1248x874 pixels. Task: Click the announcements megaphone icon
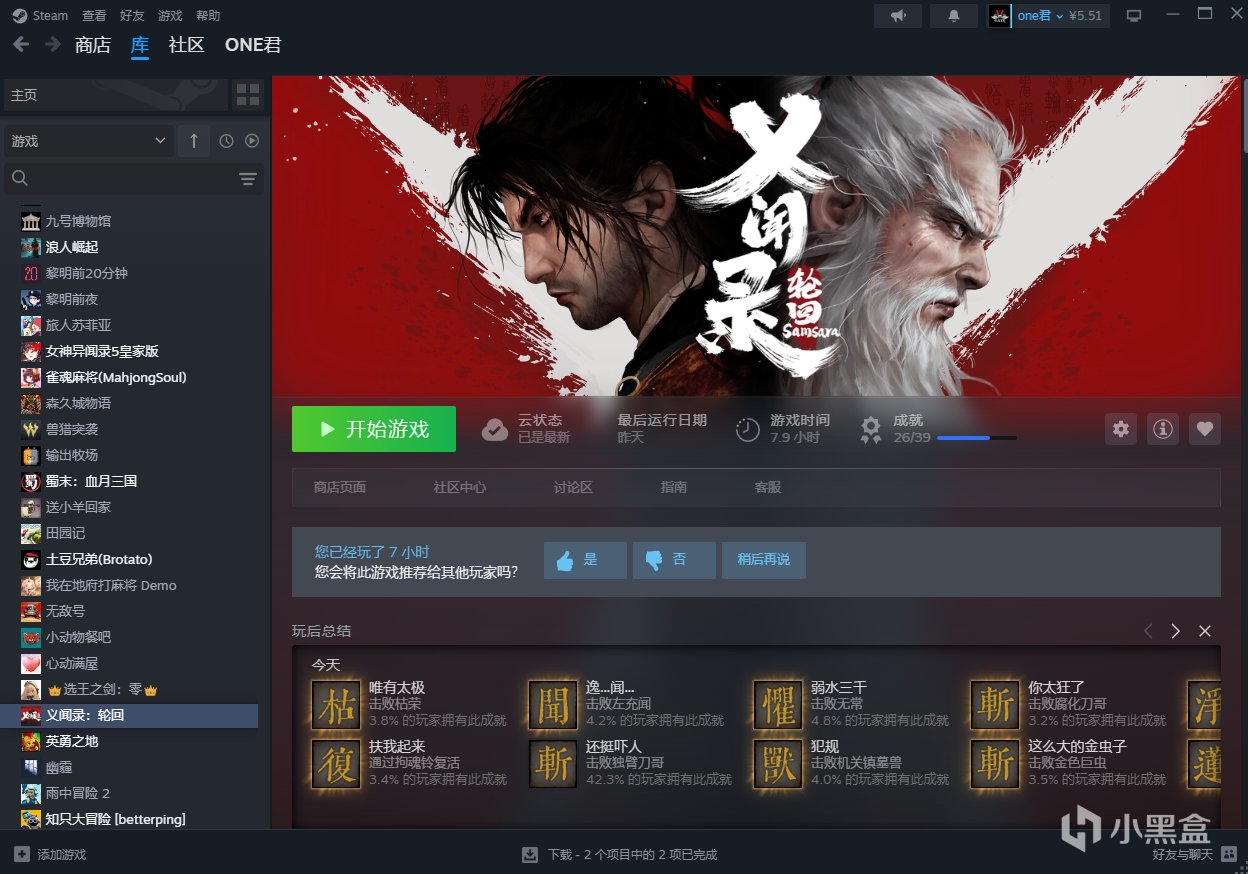point(898,15)
